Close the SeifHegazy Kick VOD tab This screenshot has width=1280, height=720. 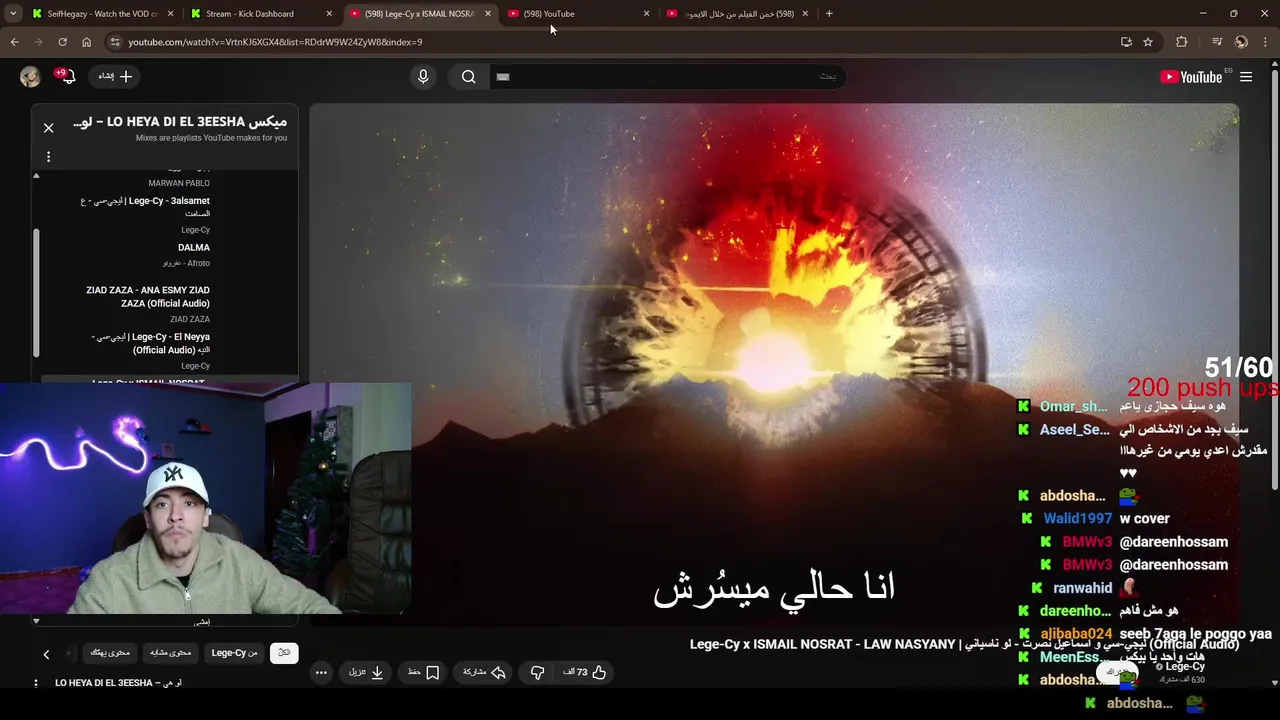point(171,14)
